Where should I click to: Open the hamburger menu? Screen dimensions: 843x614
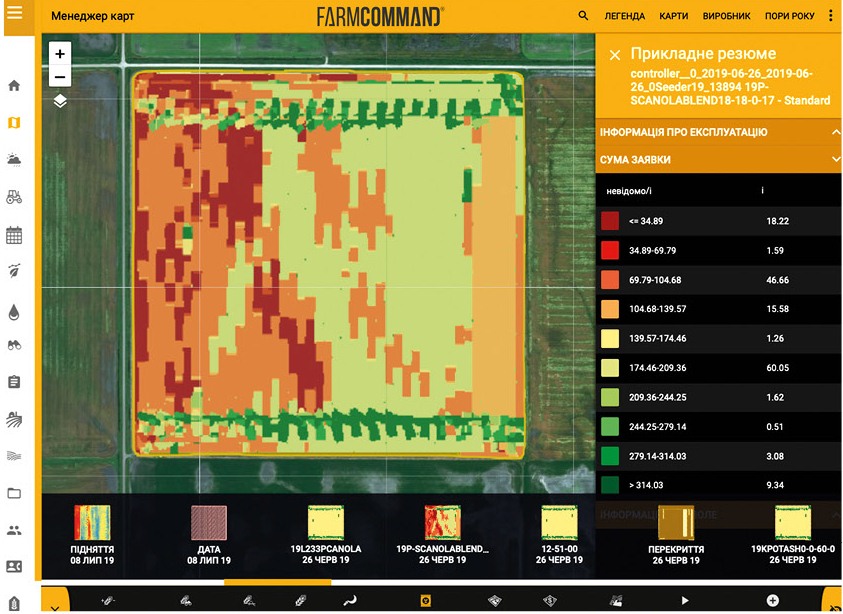[15, 15]
